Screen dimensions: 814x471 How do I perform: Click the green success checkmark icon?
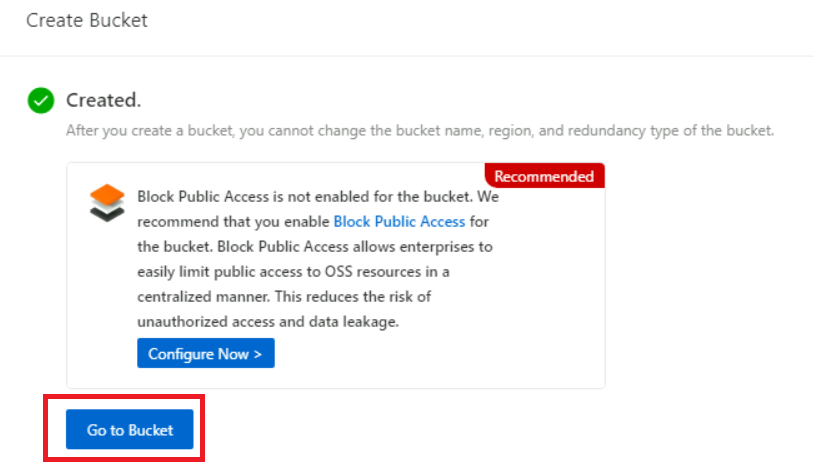[41, 100]
